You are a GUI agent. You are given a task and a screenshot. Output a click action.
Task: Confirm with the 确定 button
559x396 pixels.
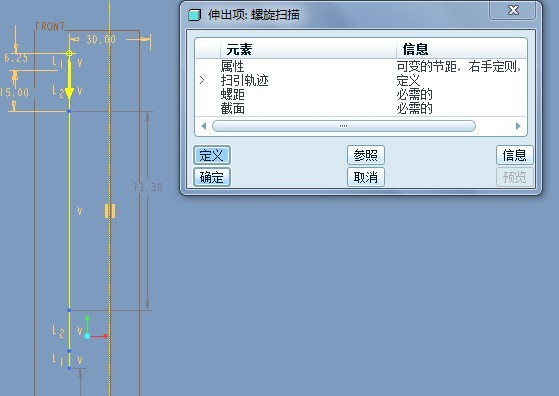click(x=212, y=177)
